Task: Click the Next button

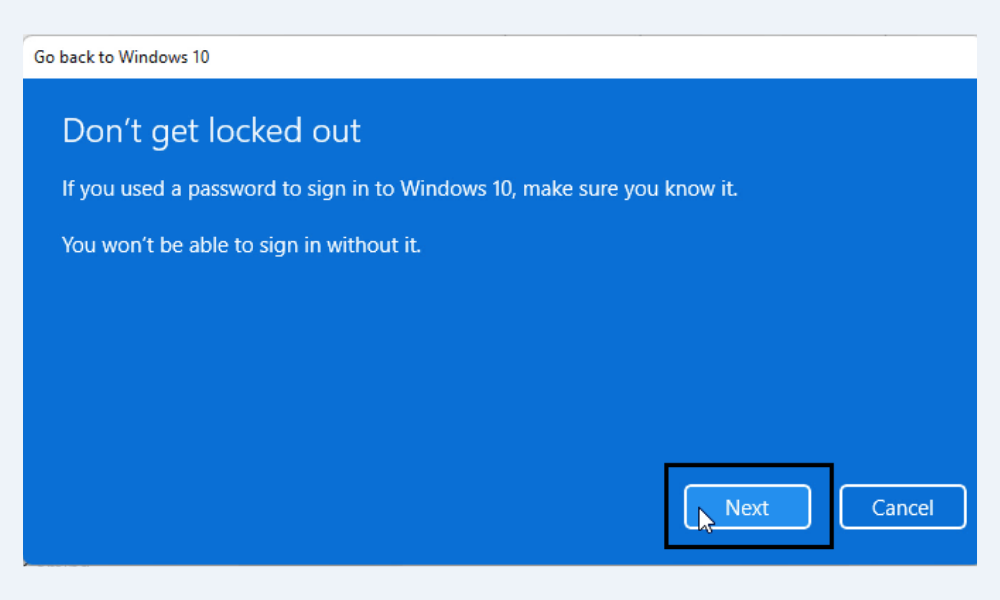Action: [747, 507]
